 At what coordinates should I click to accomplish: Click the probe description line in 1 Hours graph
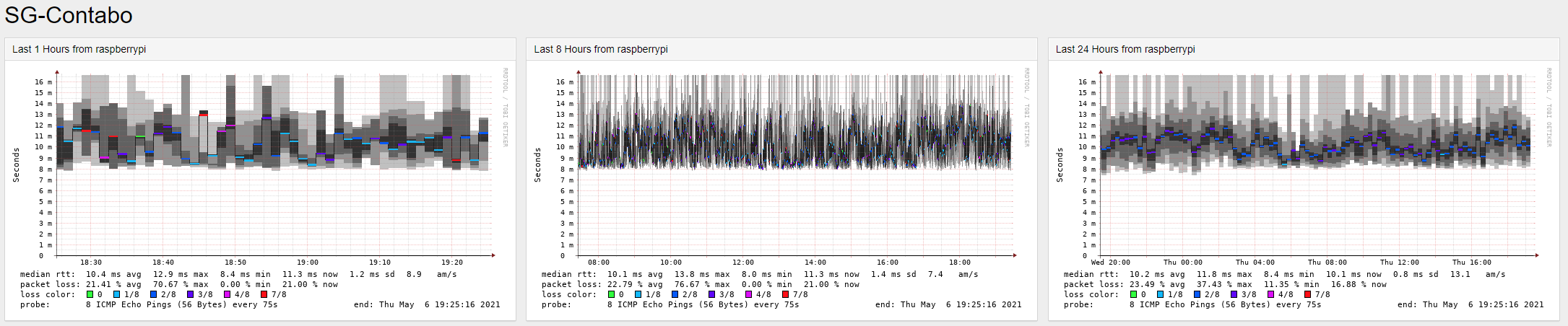click(149, 304)
